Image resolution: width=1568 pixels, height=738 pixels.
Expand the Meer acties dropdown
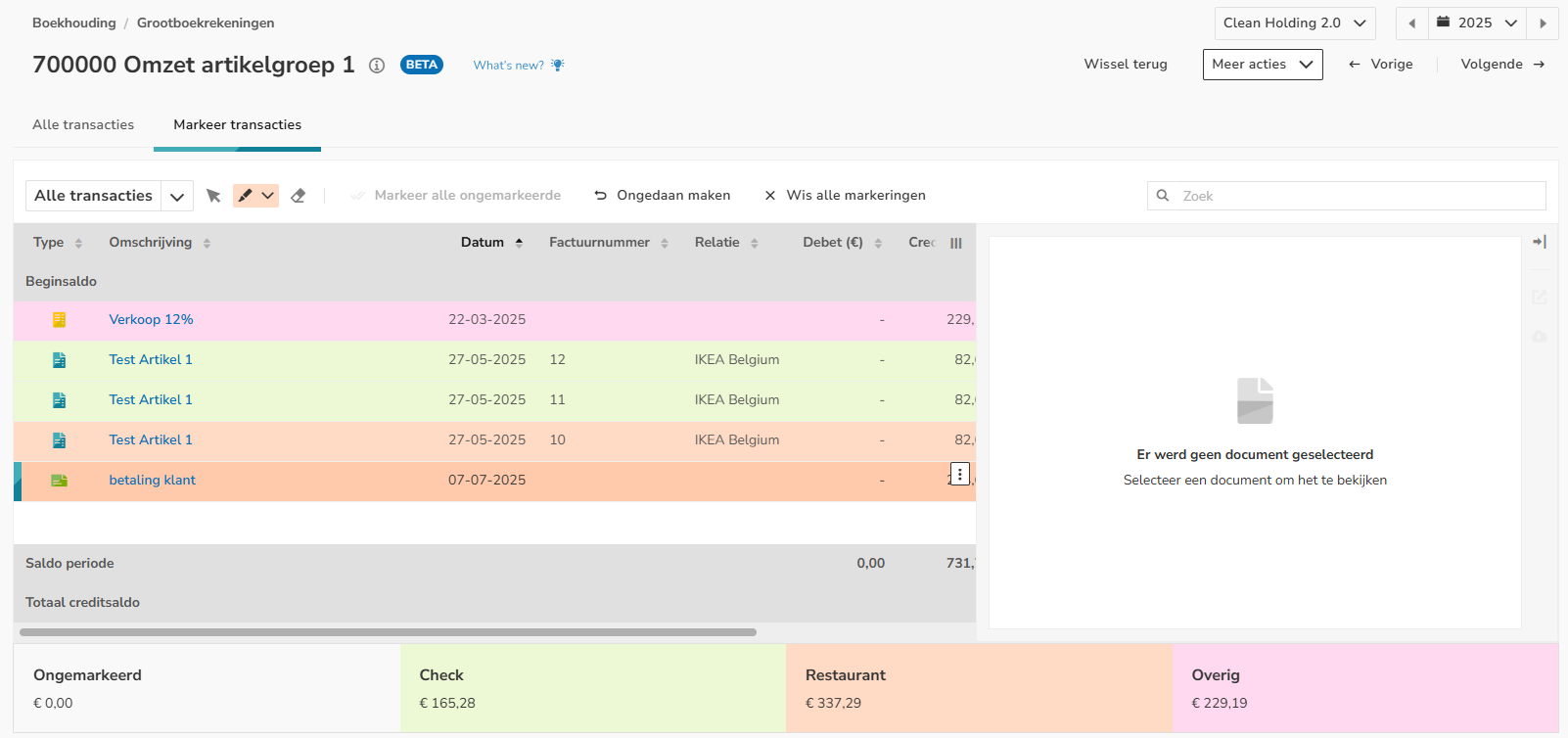(x=1263, y=65)
